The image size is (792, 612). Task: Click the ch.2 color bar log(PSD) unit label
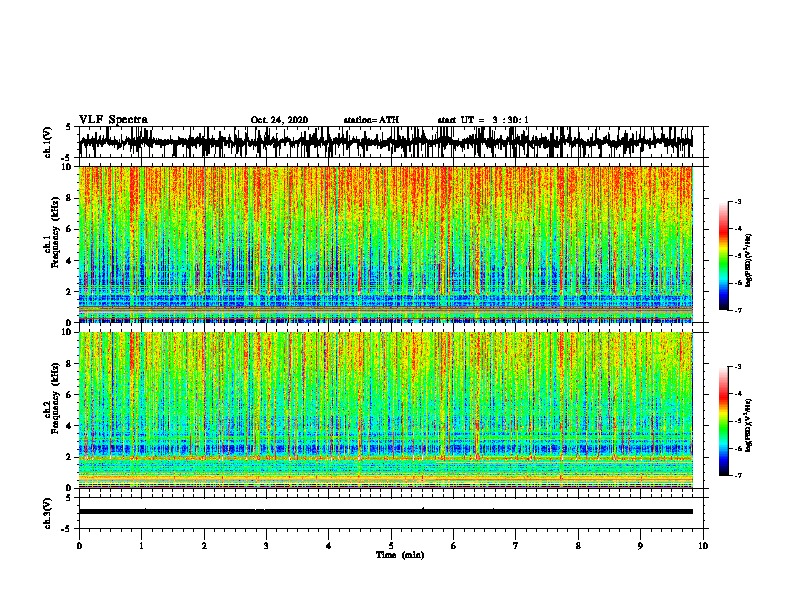point(749,426)
